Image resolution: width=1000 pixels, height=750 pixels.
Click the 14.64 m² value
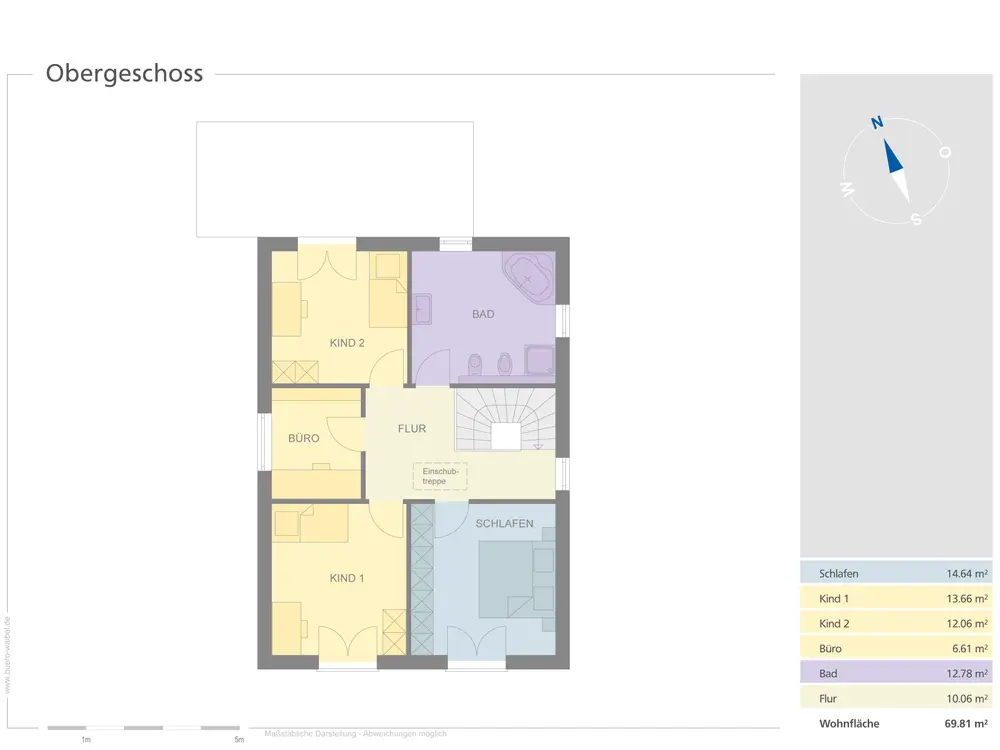(x=967, y=573)
